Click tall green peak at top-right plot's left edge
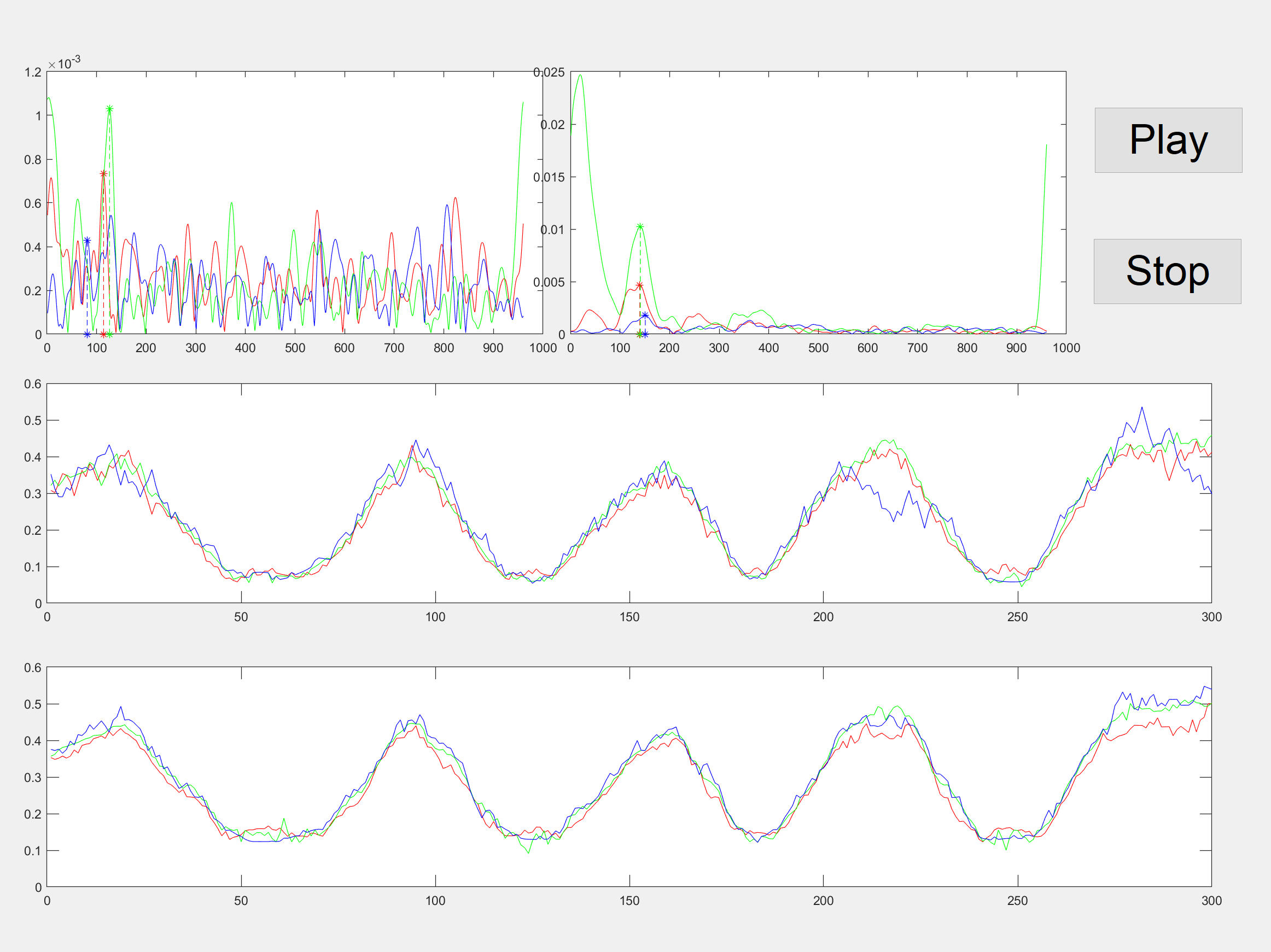This screenshot has width=1271, height=952. point(580,75)
